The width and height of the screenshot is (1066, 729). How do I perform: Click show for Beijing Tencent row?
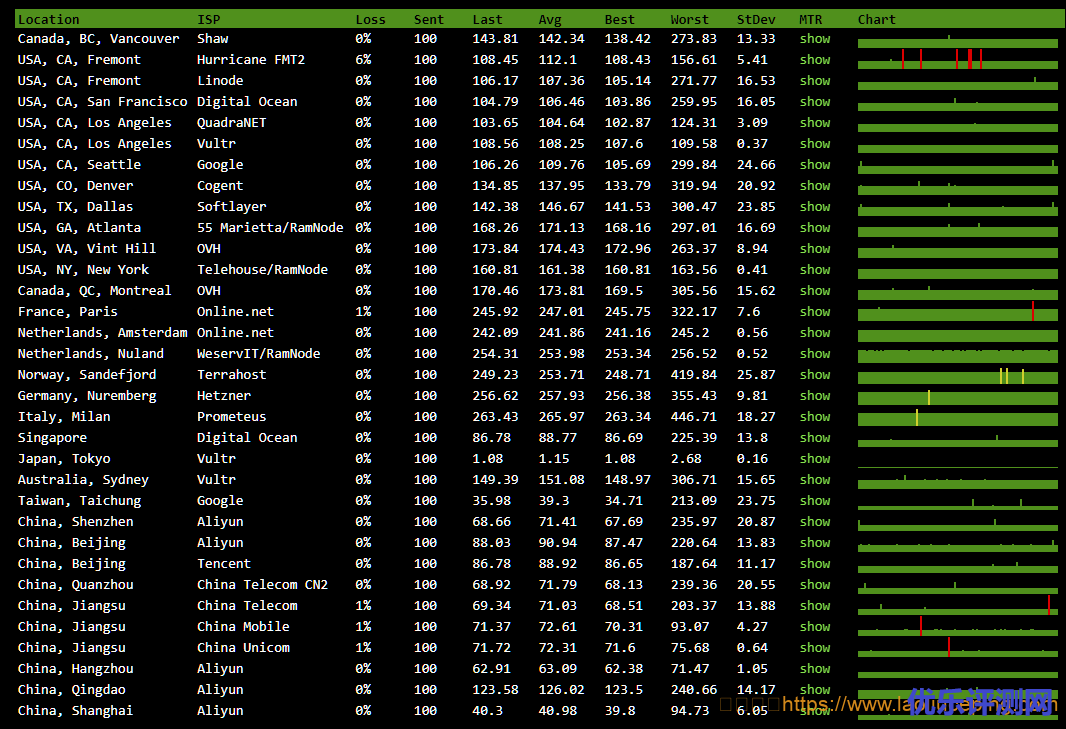coord(814,564)
